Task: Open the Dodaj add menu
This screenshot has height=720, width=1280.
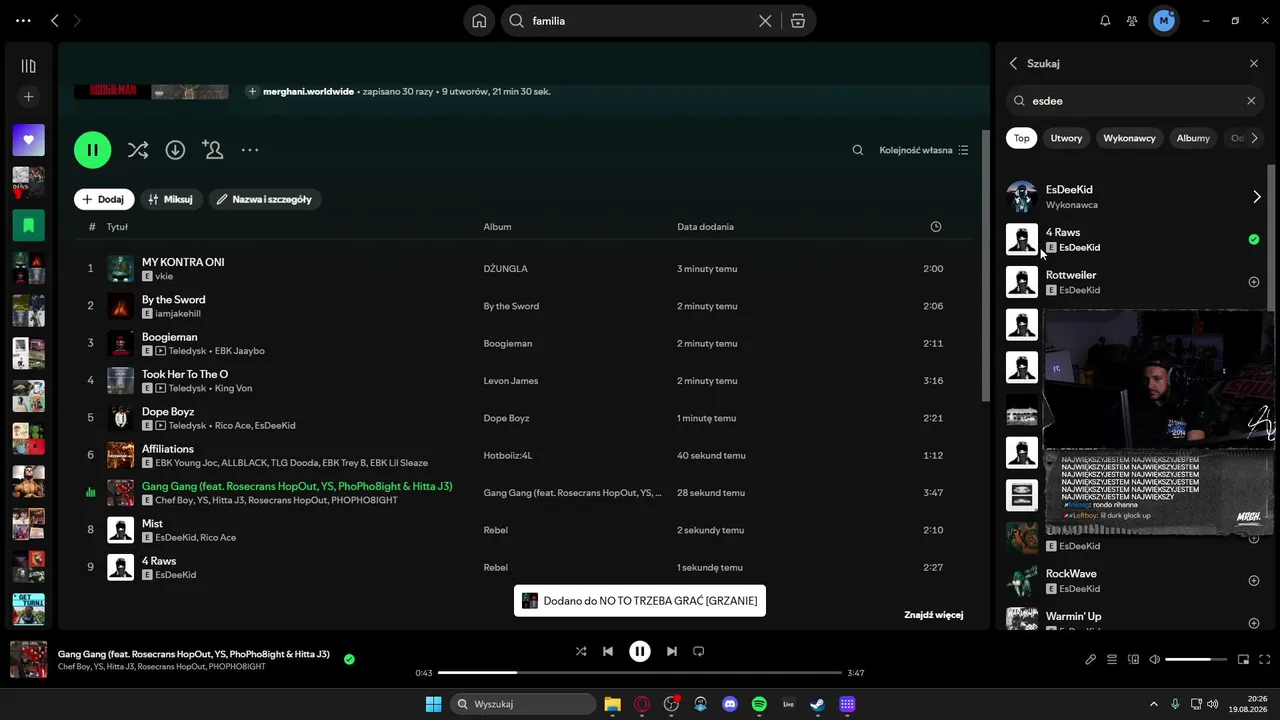Action: 104,199
